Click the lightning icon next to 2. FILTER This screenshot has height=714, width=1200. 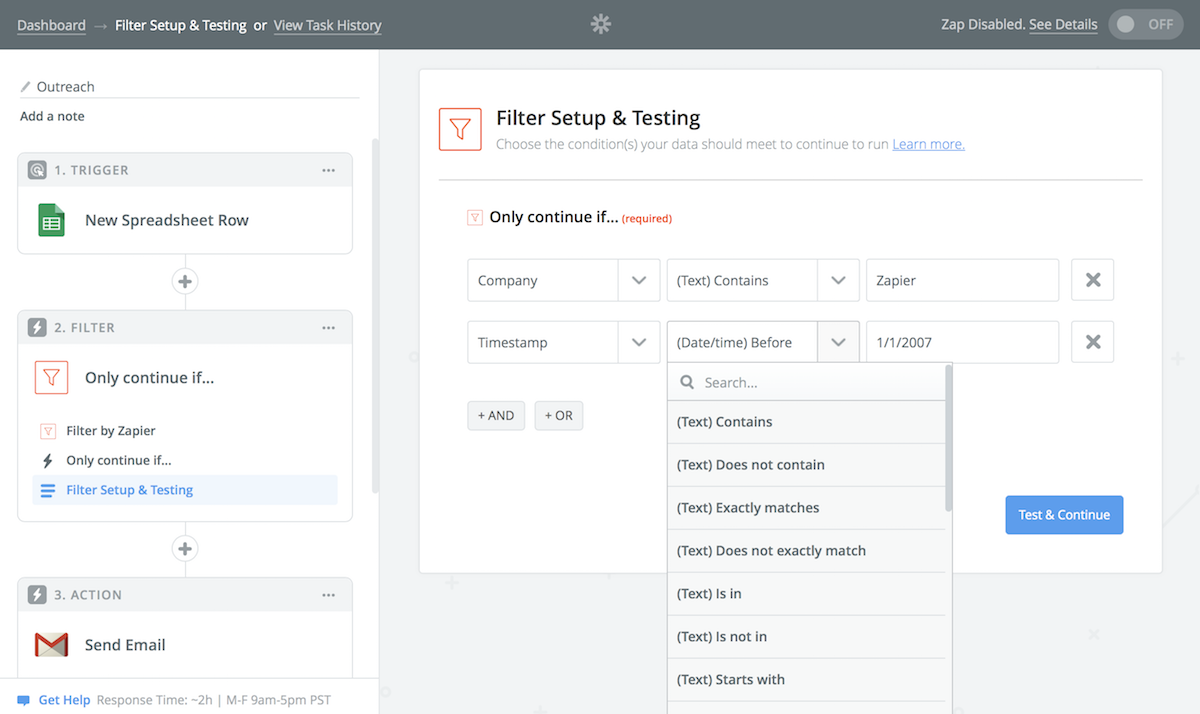[x=37, y=327]
